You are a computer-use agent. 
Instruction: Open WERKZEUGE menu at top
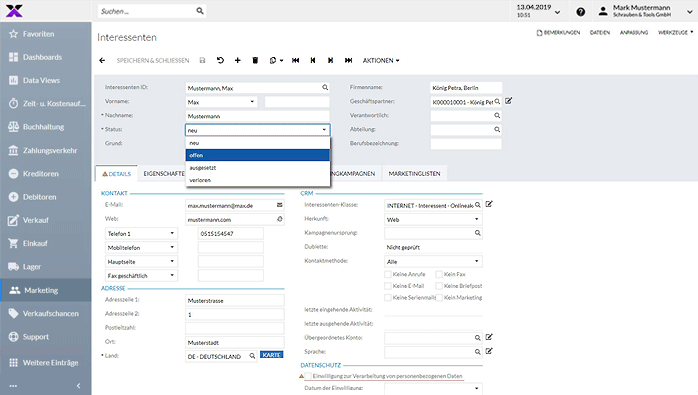pyautogui.click(x=675, y=33)
